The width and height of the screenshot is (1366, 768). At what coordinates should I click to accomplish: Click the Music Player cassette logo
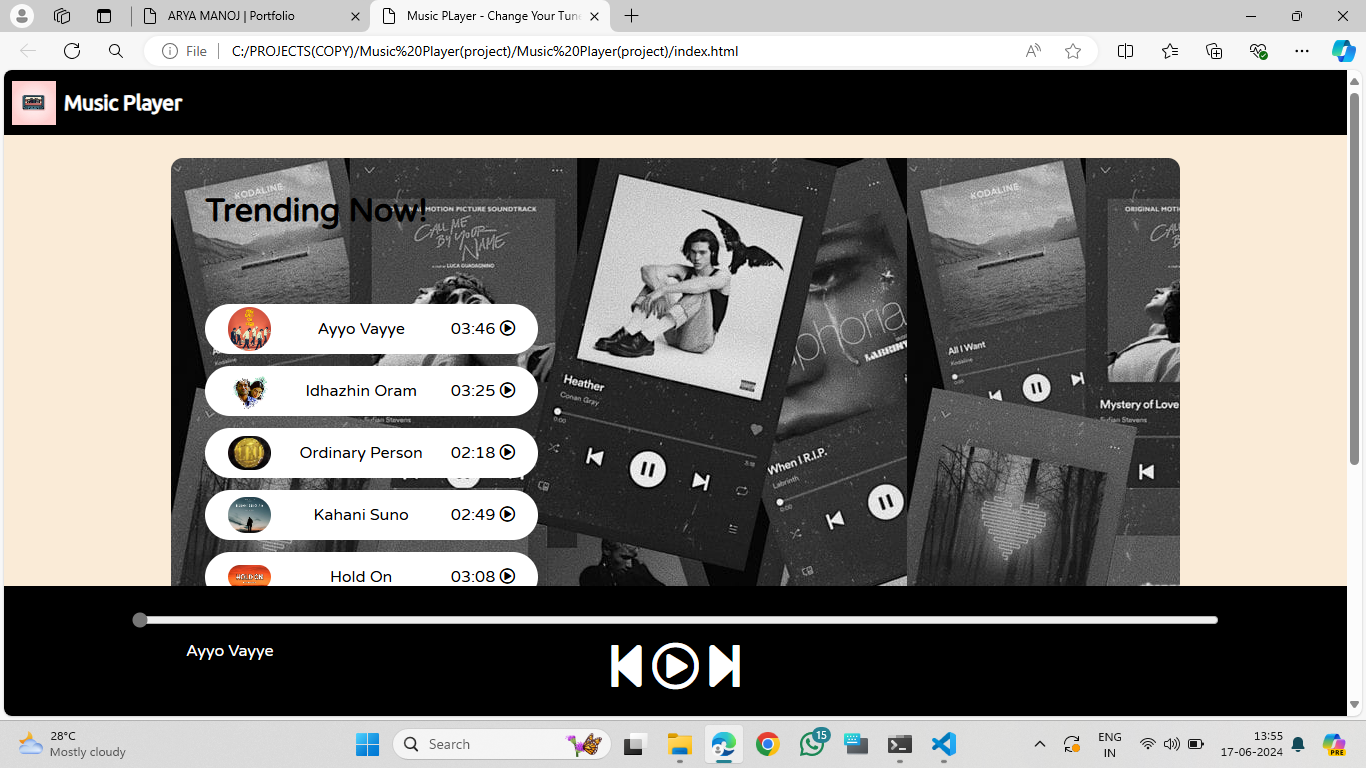tap(34, 103)
